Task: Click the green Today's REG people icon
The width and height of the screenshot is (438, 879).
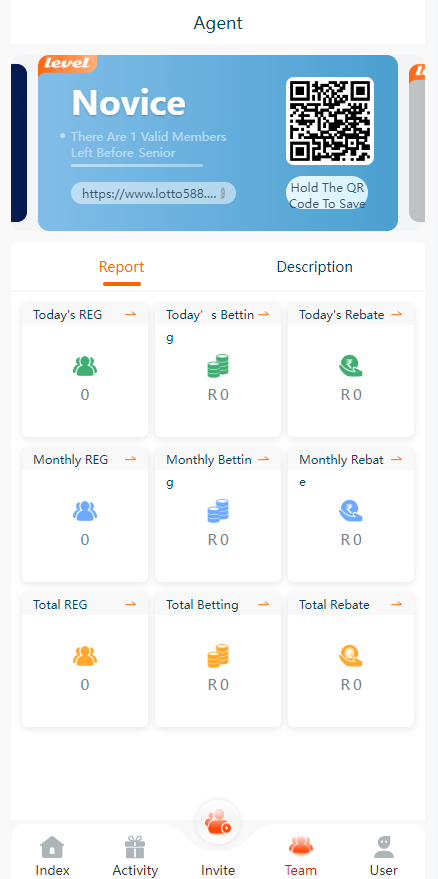Action: (85, 366)
